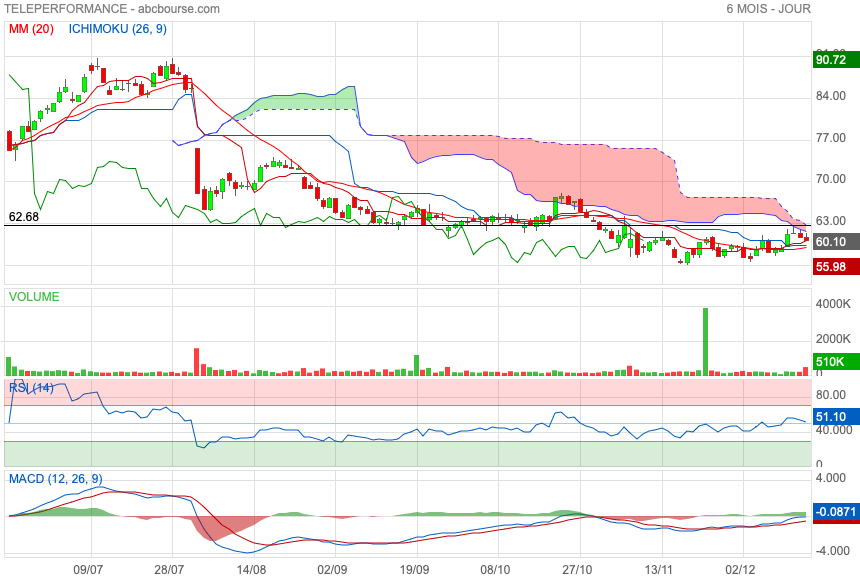This screenshot has width=860, height=580.
Task: Click the 19/09 date label
Action: coord(414,570)
